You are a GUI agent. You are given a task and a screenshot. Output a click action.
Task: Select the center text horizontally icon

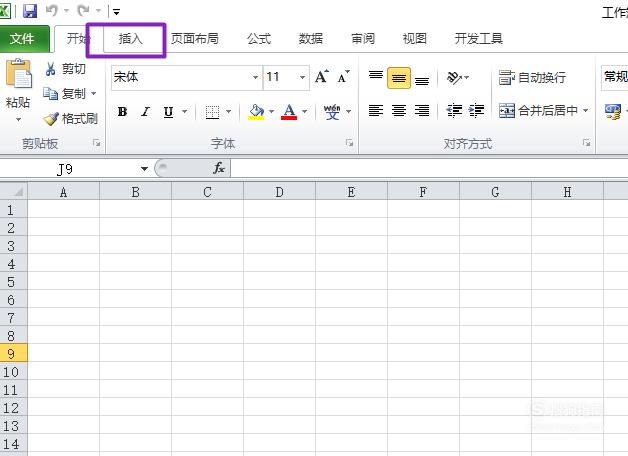[x=399, y=110]
